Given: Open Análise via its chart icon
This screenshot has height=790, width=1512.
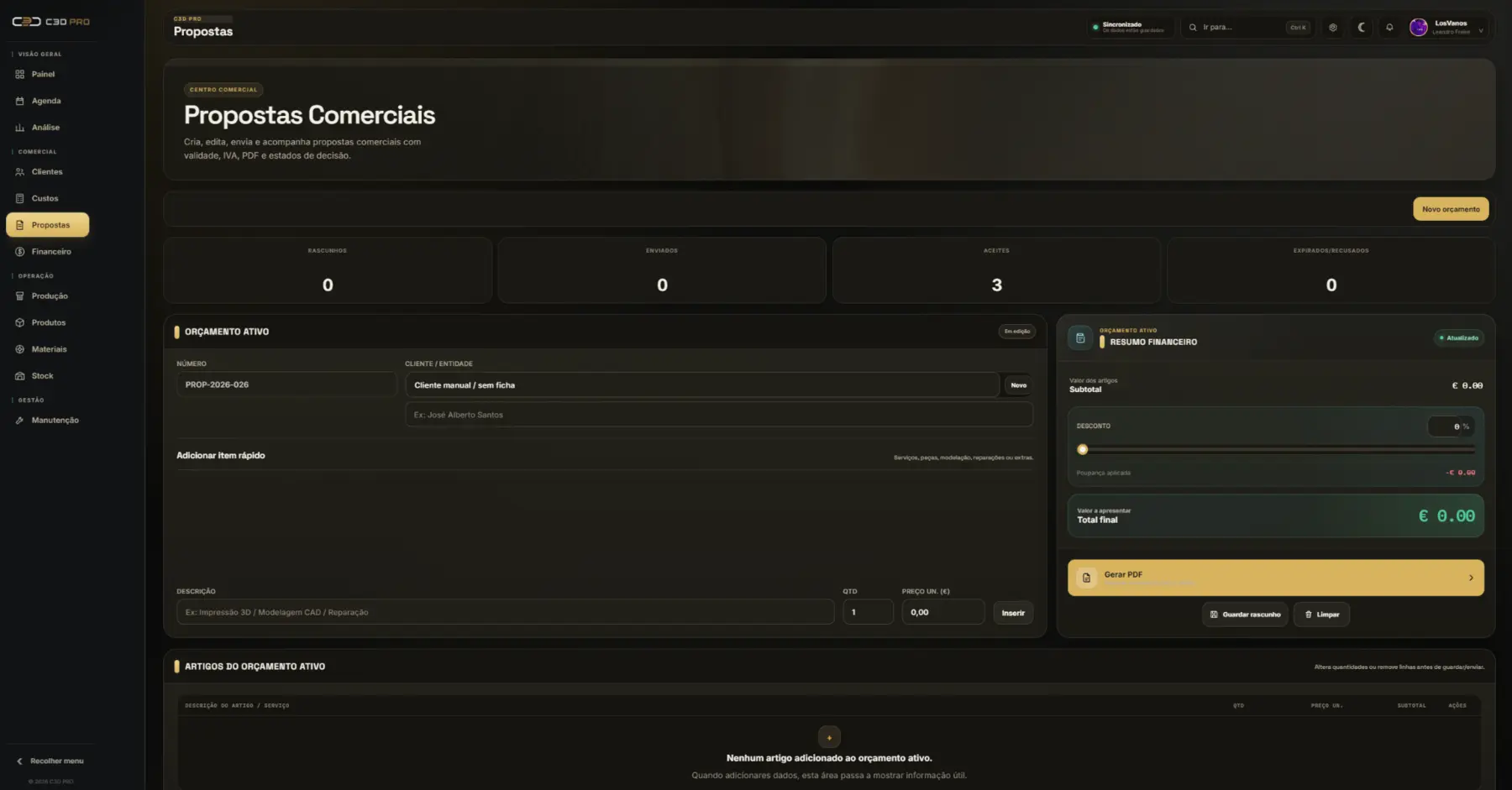Looking at the screenshot, I should pyautogui.click(x=20, y=128).
